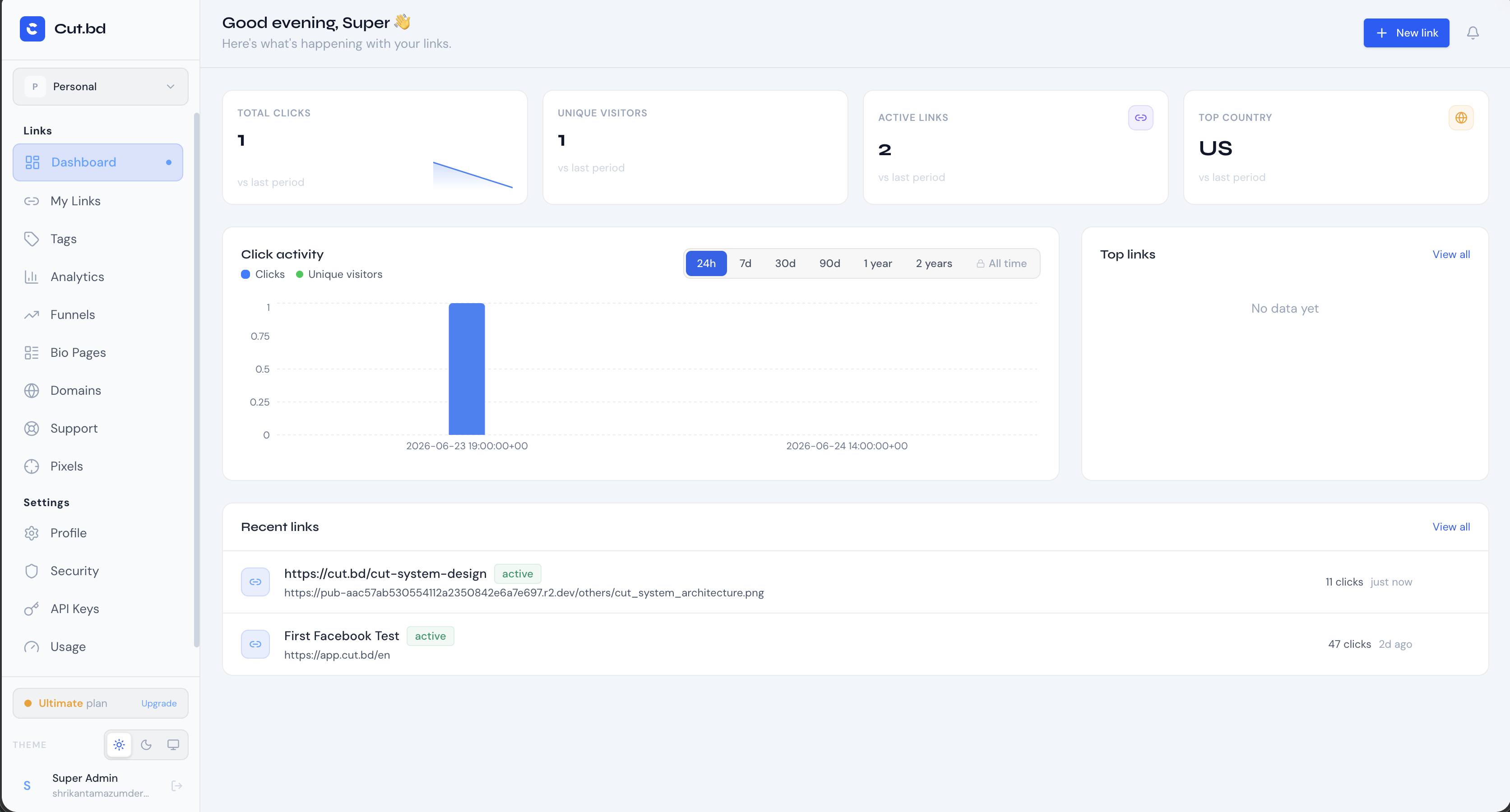This screenshot has height=812, width=1510.
Task: Click the Cut.bd logo icon
Action: 32,29
